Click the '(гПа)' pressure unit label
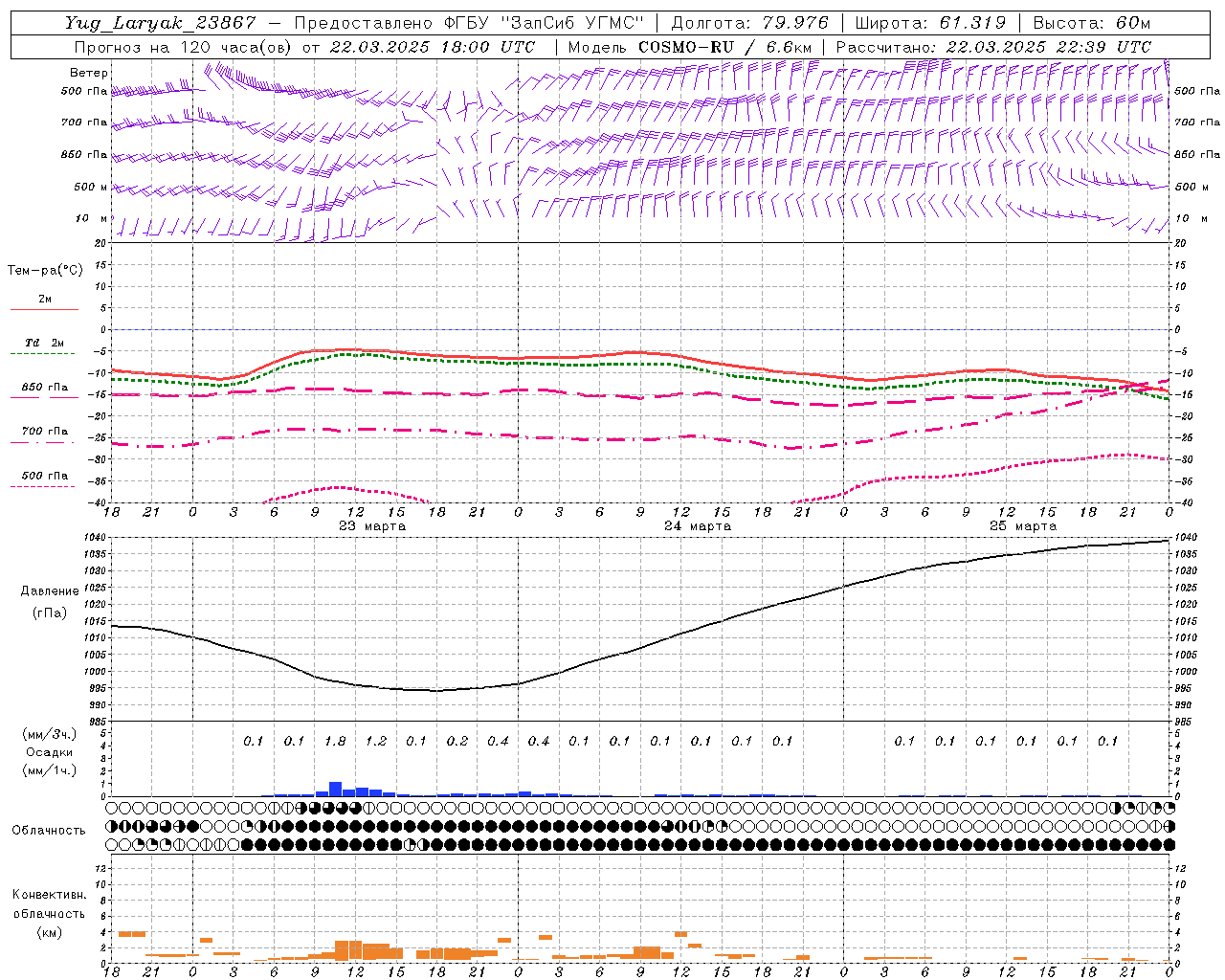 pos(48,612)
